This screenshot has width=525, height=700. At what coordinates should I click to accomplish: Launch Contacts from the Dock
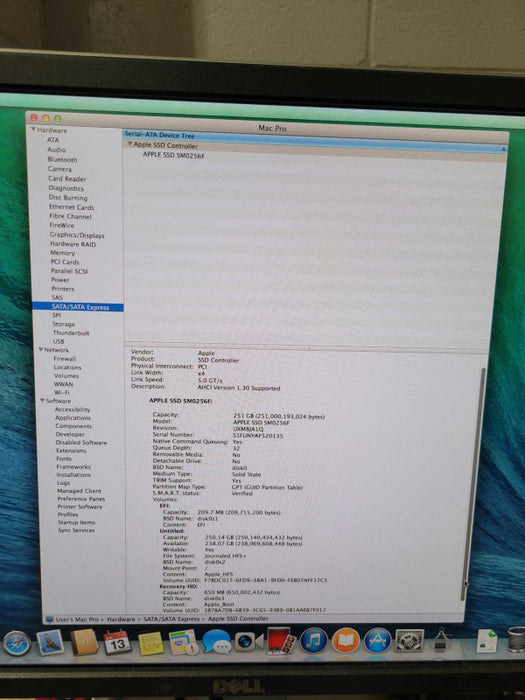[x=83, y=642]
